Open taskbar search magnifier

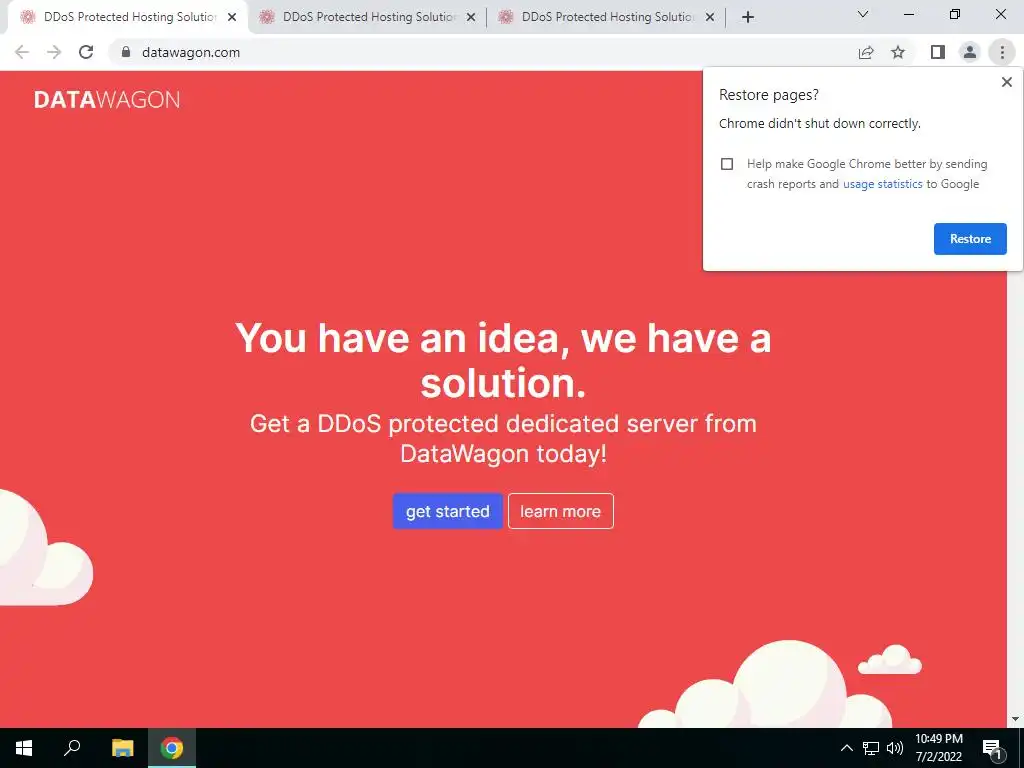coord(72,748)
